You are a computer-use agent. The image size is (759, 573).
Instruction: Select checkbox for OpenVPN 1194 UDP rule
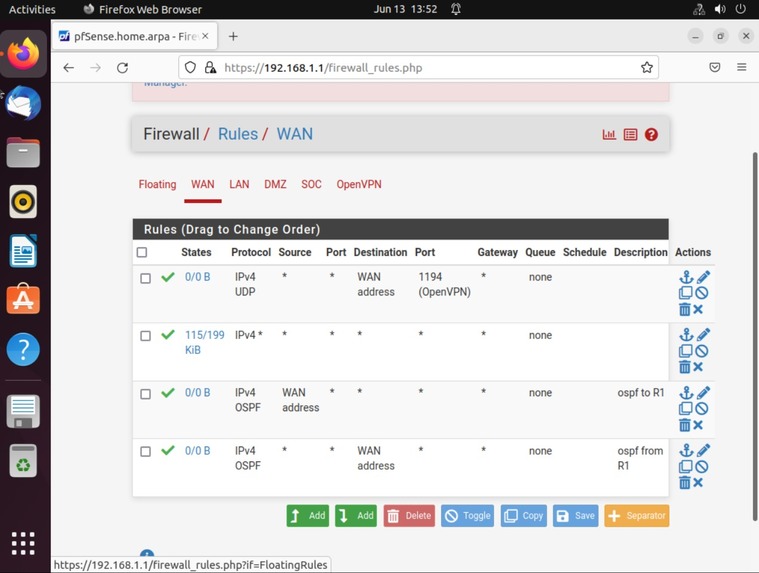point(145,278)
